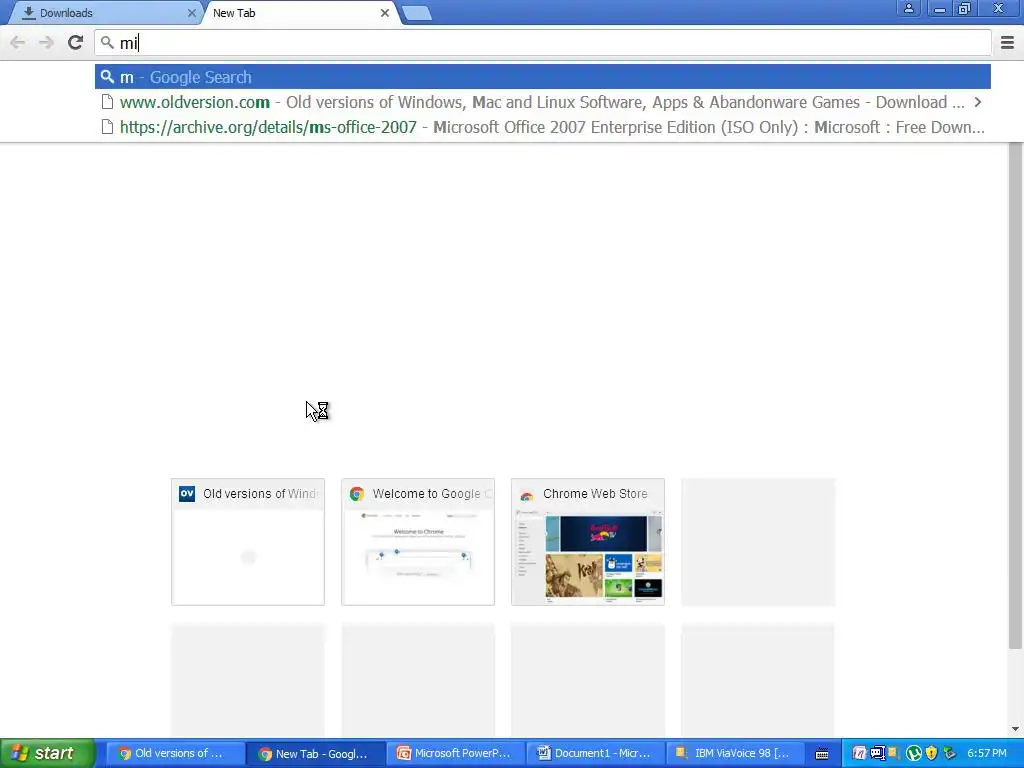Click the uTorrent tray icon

coord(914,754)
